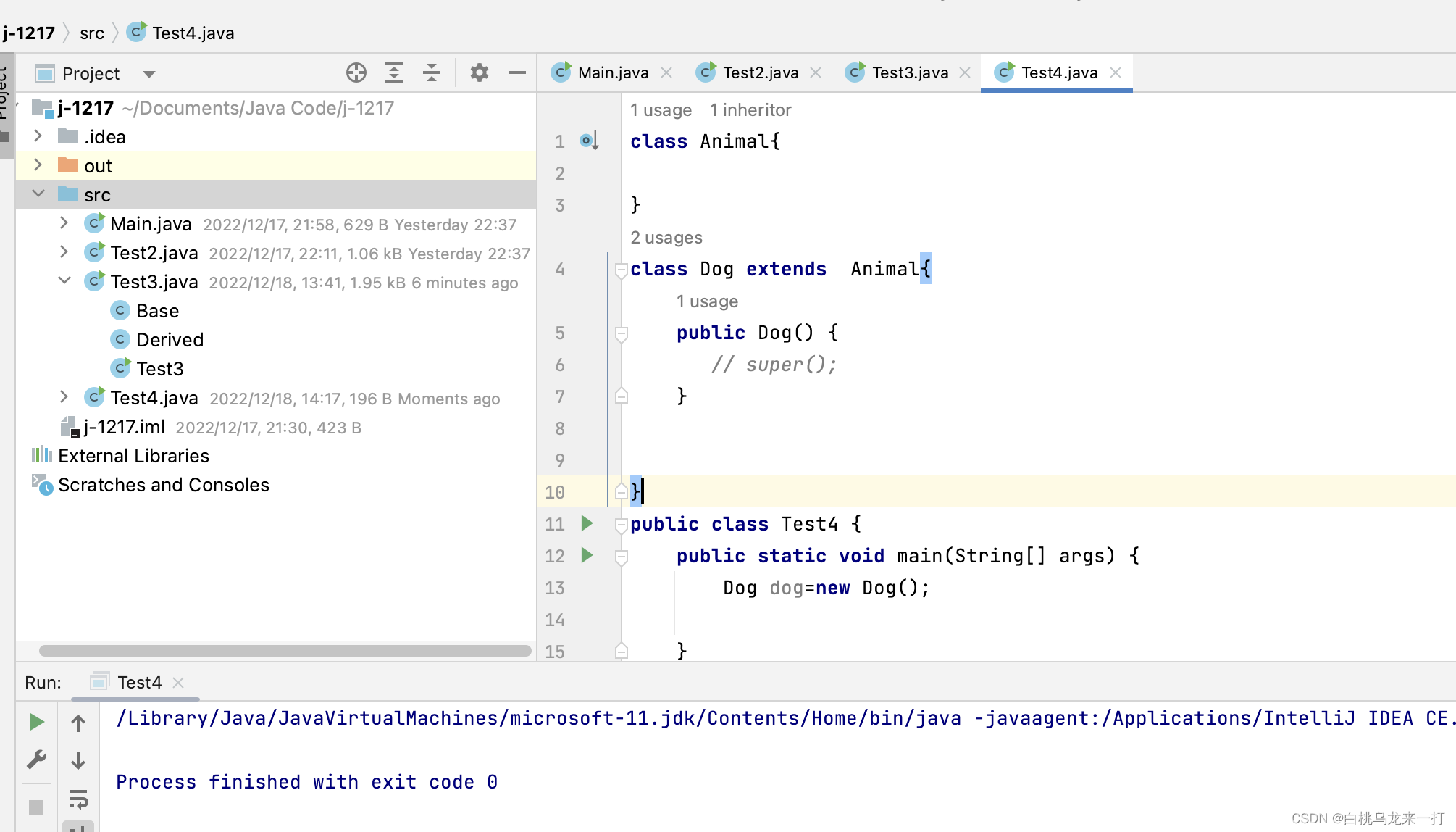The width and height of the screenshot is (1456, 832).
Task: Click the run gutter icon next to main method
Action: 587,555
